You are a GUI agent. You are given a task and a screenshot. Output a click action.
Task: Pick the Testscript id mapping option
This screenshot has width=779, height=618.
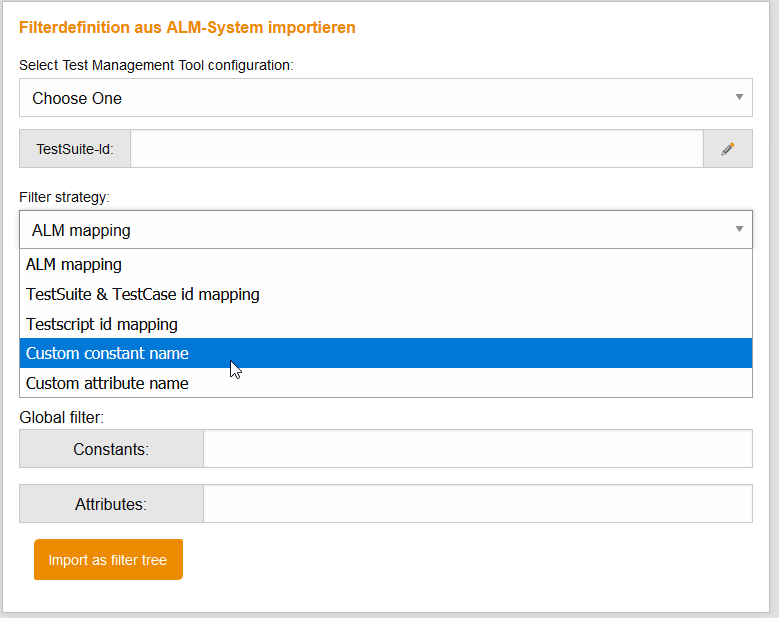(x=102, y=324)
